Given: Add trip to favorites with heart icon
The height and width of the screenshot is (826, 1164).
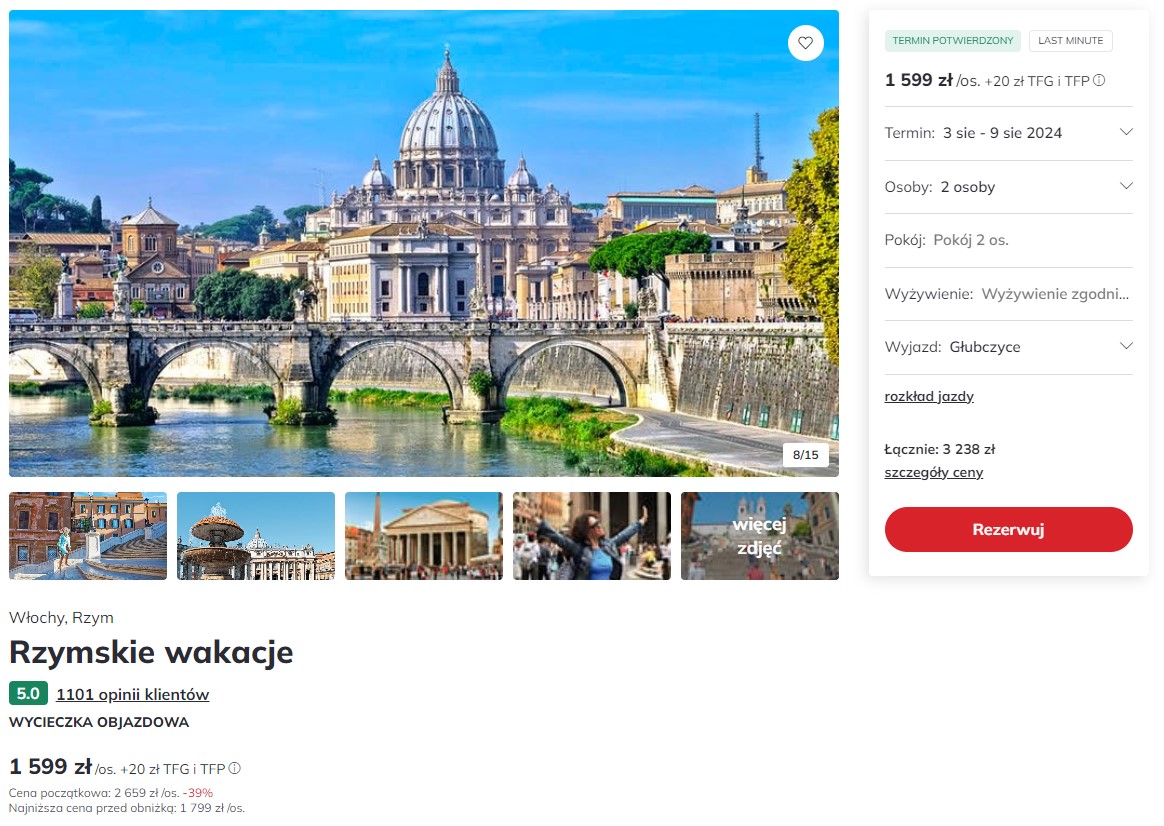Looking at the screenshot, I should pyautogui.click(x=805, y=43).
